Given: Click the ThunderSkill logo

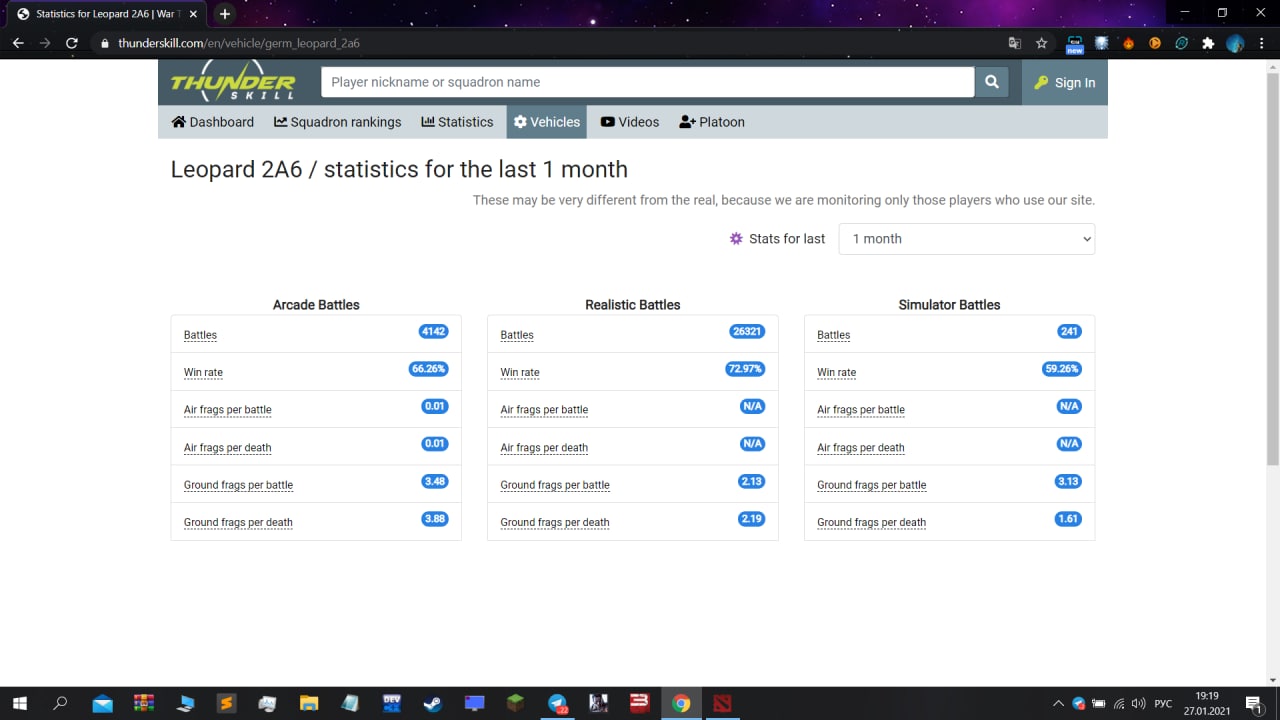Looking at the screenshot, I should (233, 82).
